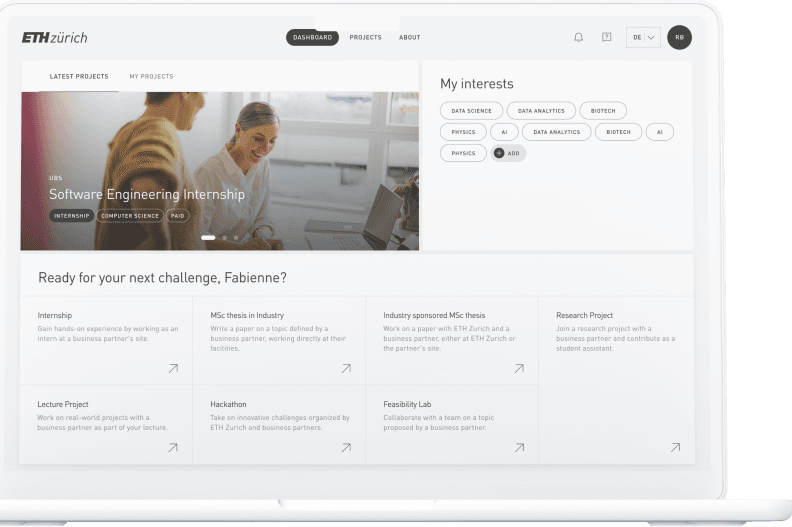Click the Hackathon card arrow icon
This screenshot has width=792, height=527.
coord(346,448)
